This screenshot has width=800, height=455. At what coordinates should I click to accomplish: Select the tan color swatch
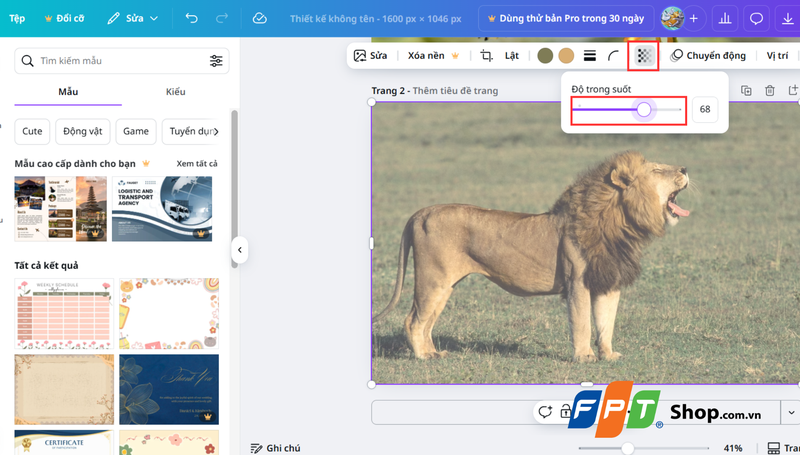tap(566, 56)
